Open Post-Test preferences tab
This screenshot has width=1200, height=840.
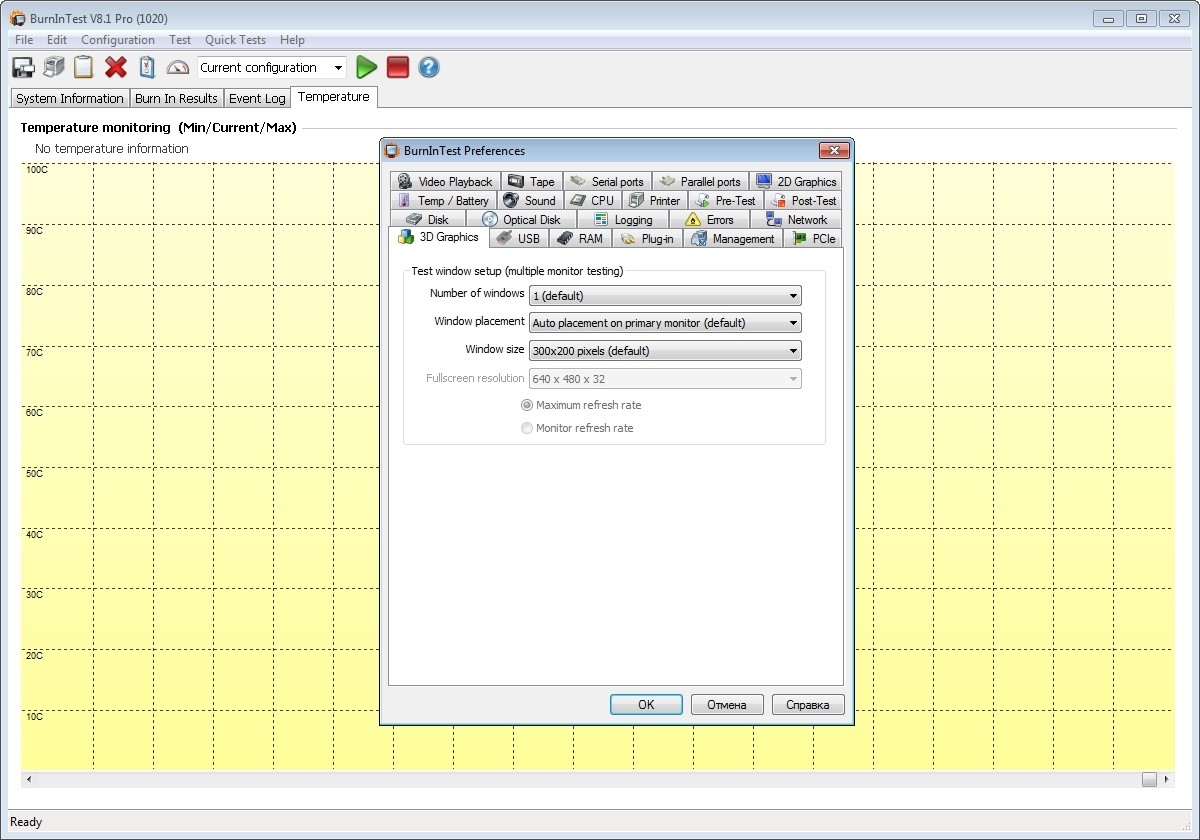(x=803, y=200)
